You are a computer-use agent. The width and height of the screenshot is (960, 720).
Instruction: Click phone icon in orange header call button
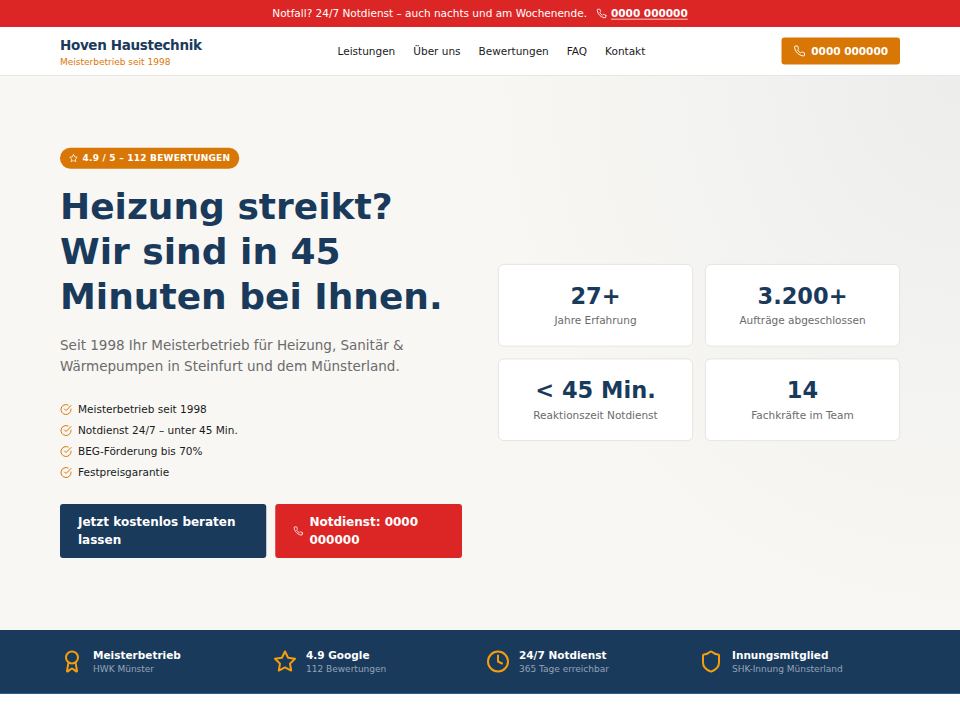(799, 51)
